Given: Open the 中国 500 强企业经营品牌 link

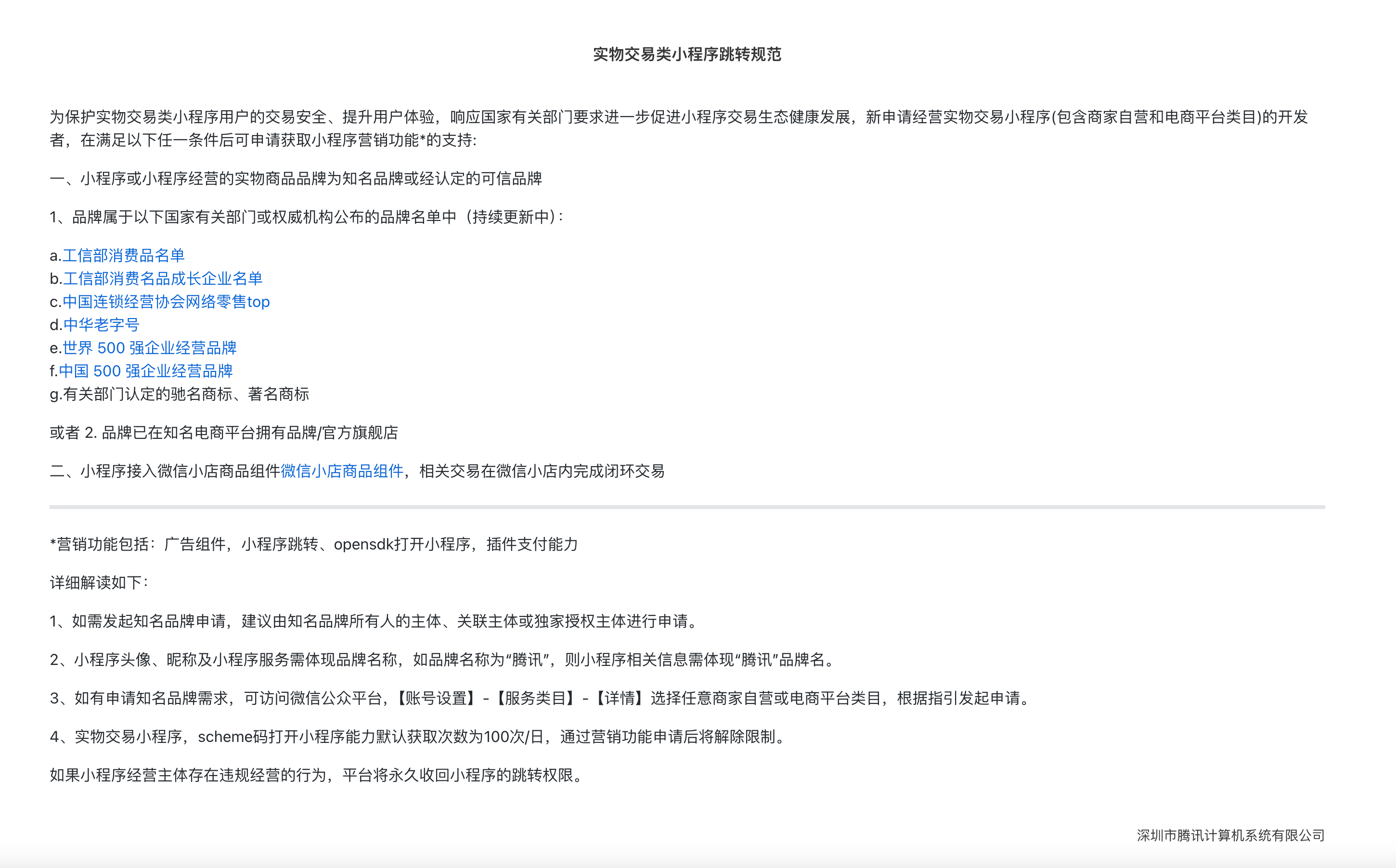Looking at the screenshot, I should 145,371.
